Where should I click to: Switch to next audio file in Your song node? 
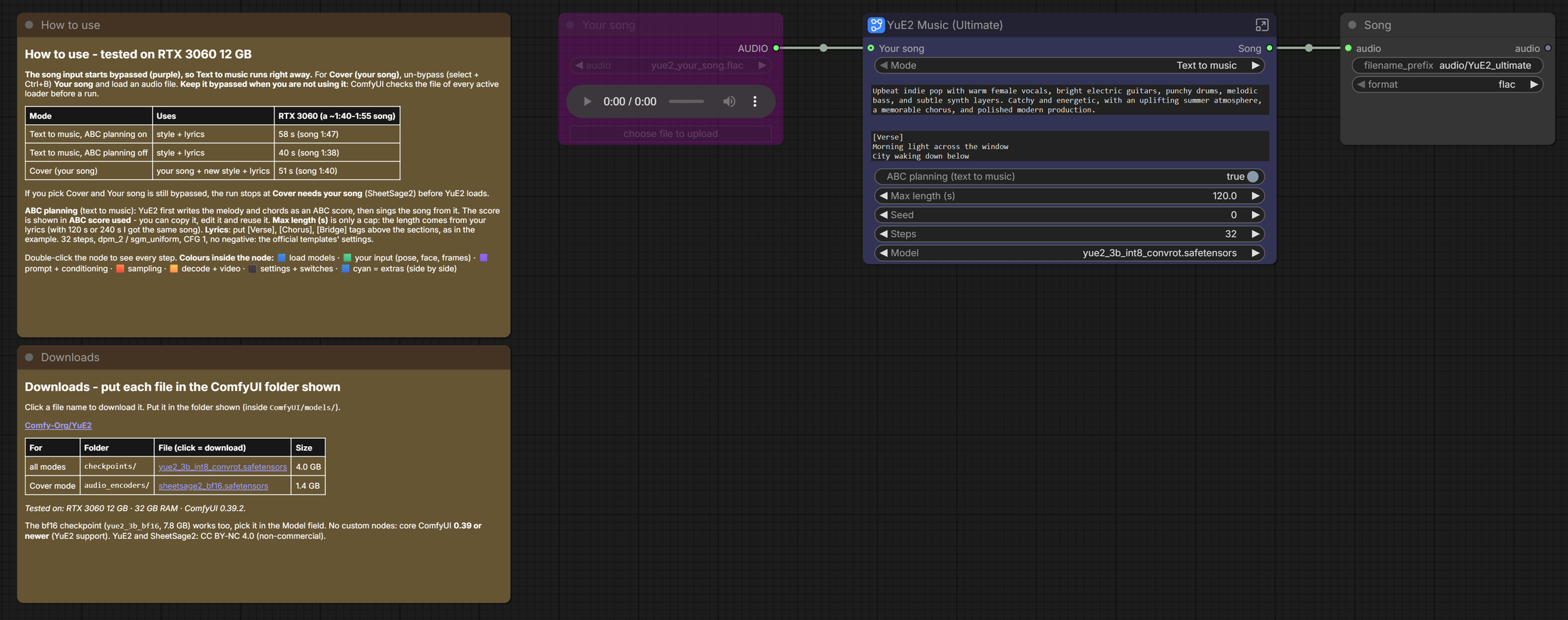click(x=762, y=66)
